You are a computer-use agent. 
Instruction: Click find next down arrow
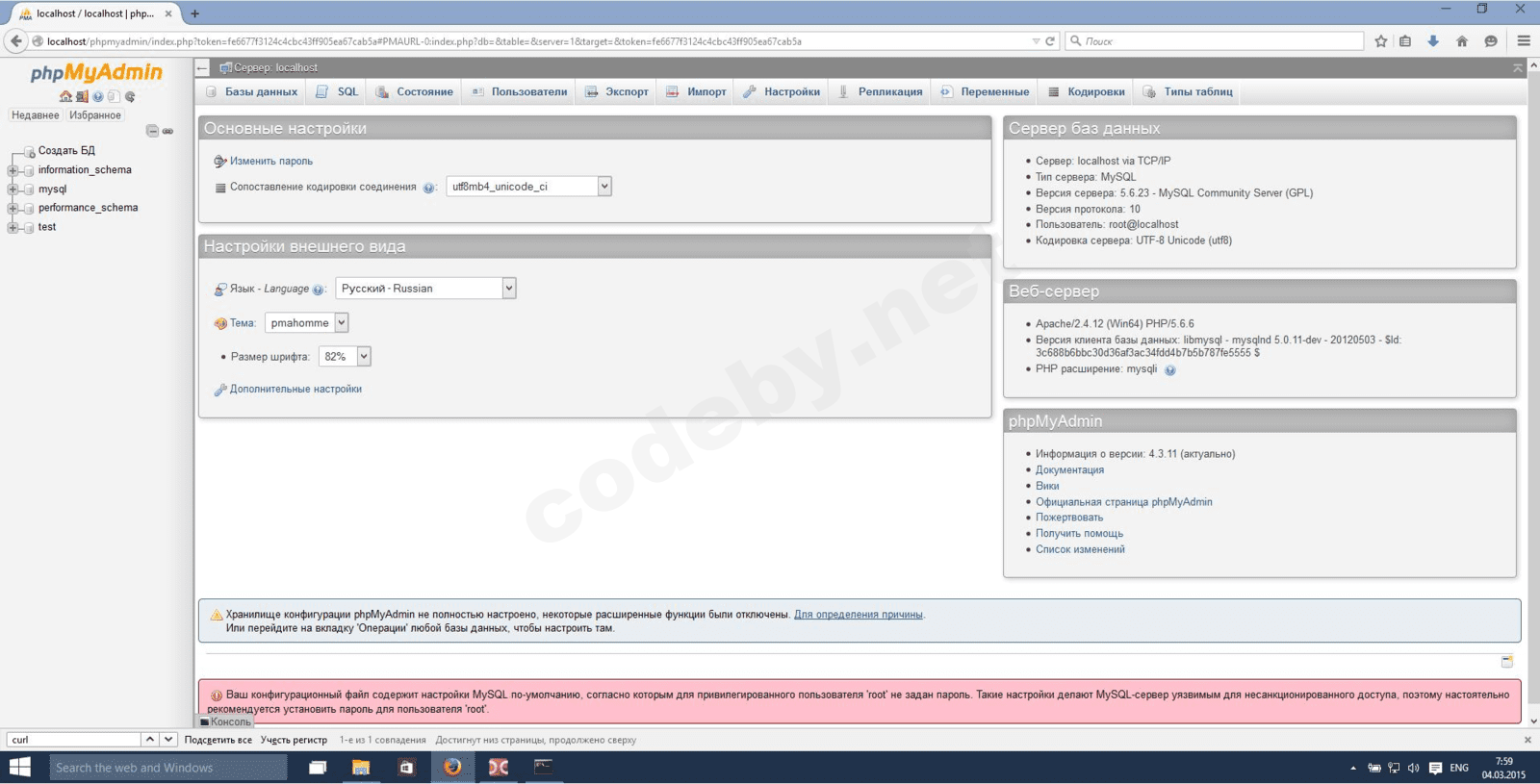click(168, 740)
